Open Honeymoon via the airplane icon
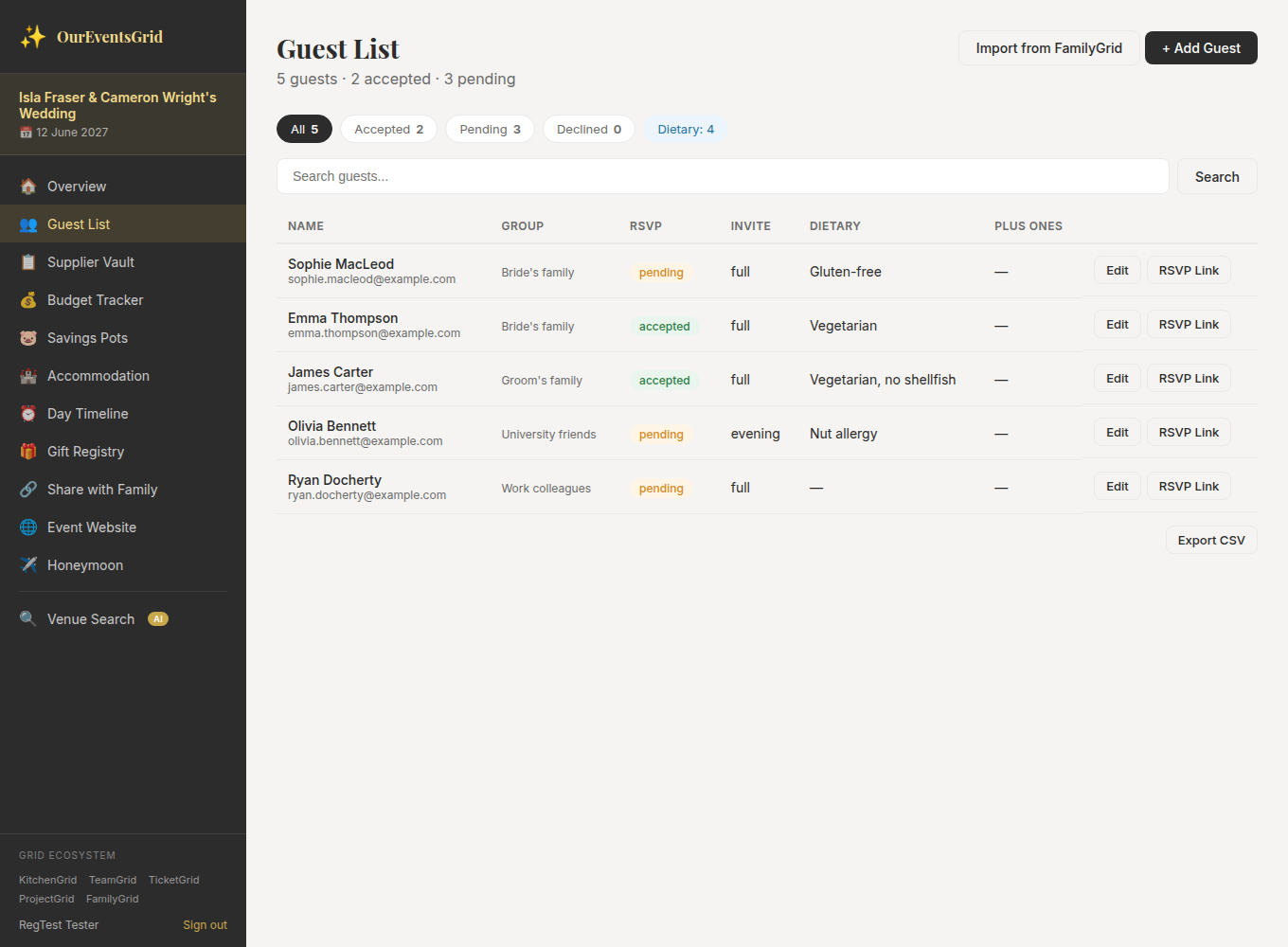The height and width of the screenshot is (947, 1288). point(28,565)
